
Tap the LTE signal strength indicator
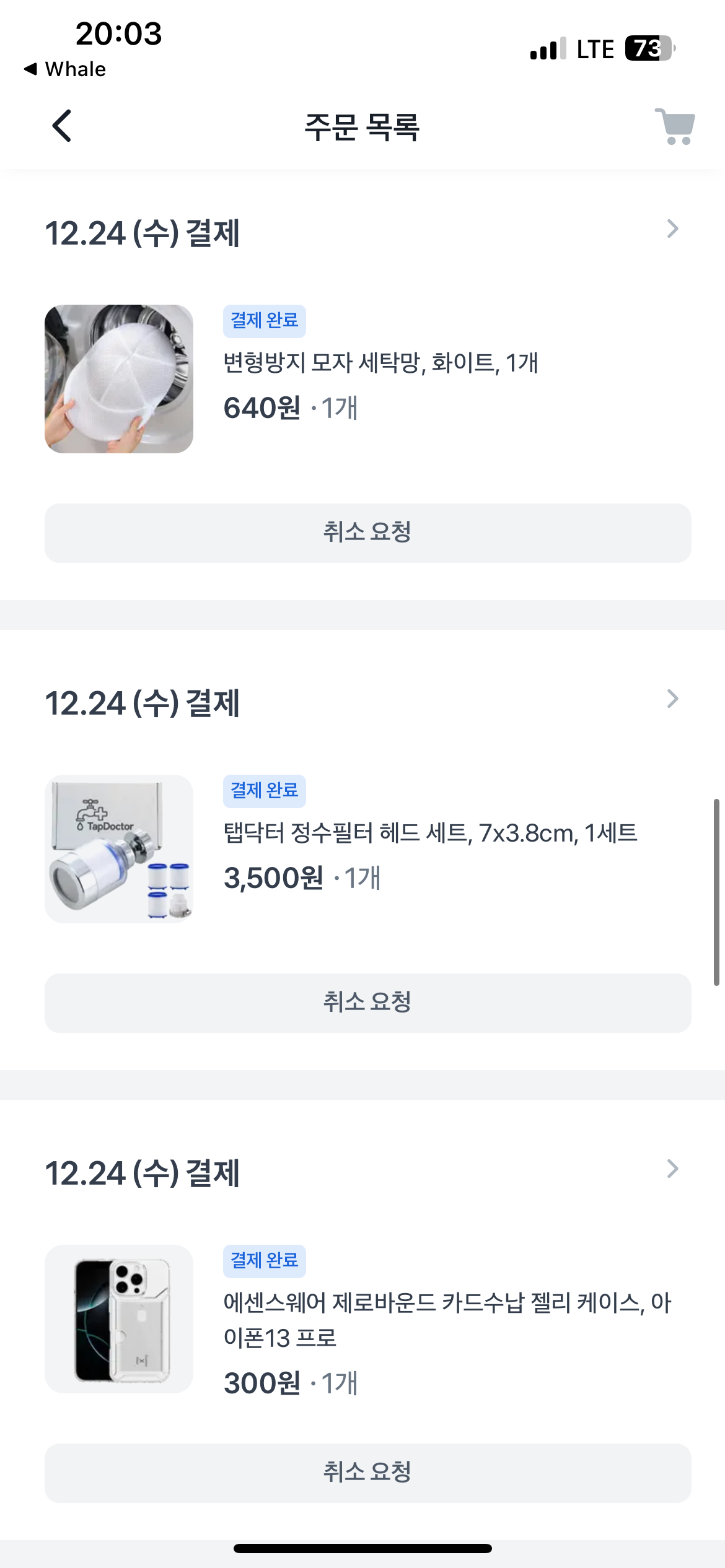(548, 49)
